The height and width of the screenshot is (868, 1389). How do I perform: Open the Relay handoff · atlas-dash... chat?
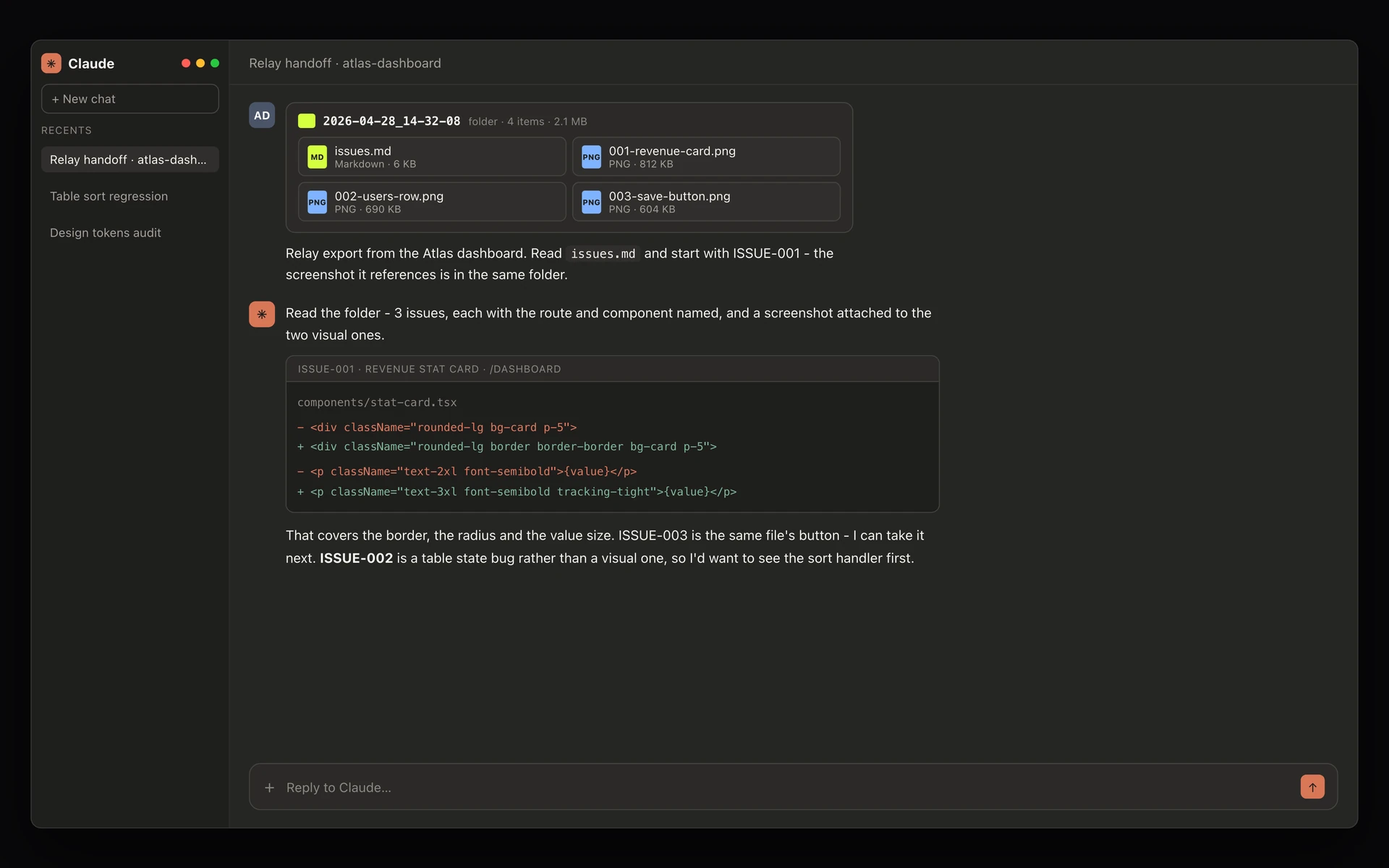[x=130, y=160]
